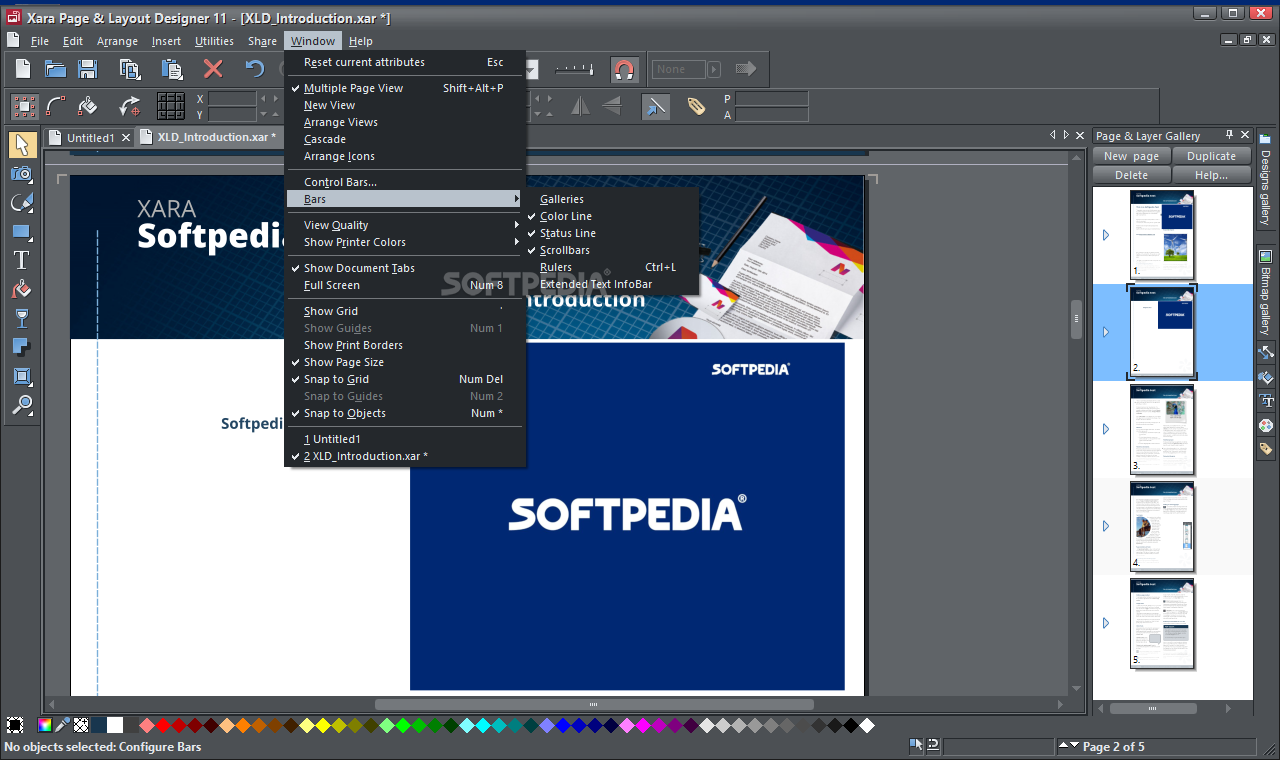The width and height of the screenshot is (1280, 760).
Task: Click the Save floppy disk icon
Action: [x=87, y=69]
